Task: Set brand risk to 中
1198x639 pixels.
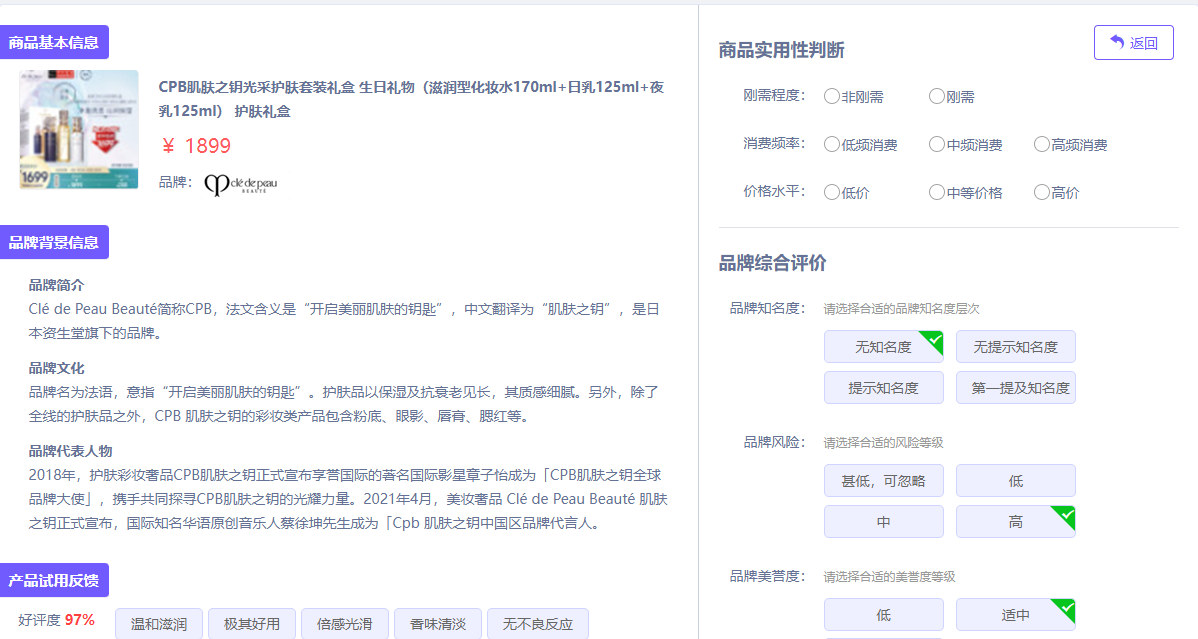Action: click(x=883, y=522)
